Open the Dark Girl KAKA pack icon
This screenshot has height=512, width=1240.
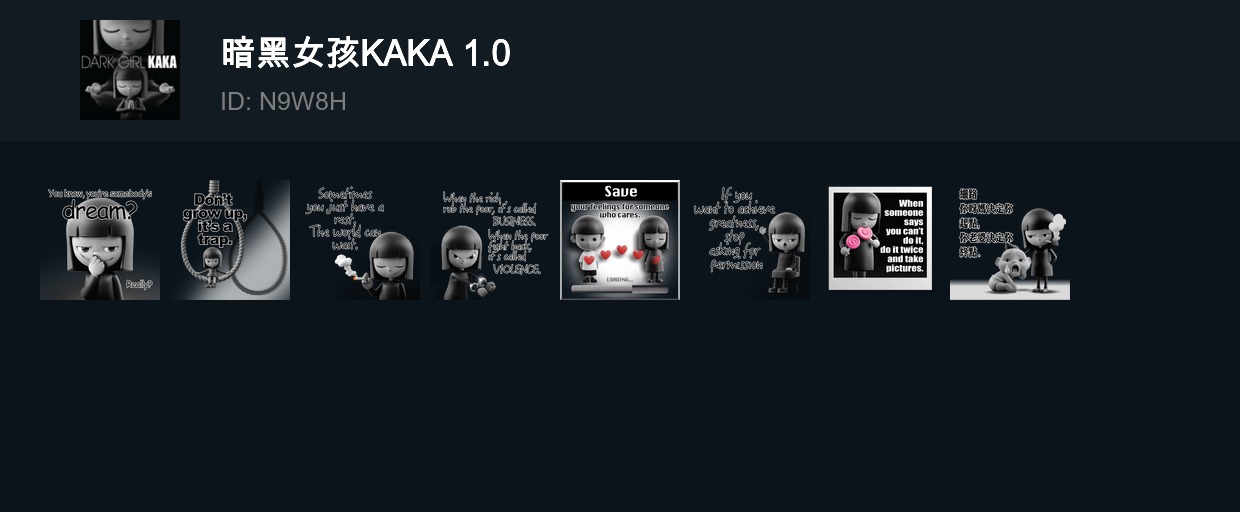(x=130, y=70)
